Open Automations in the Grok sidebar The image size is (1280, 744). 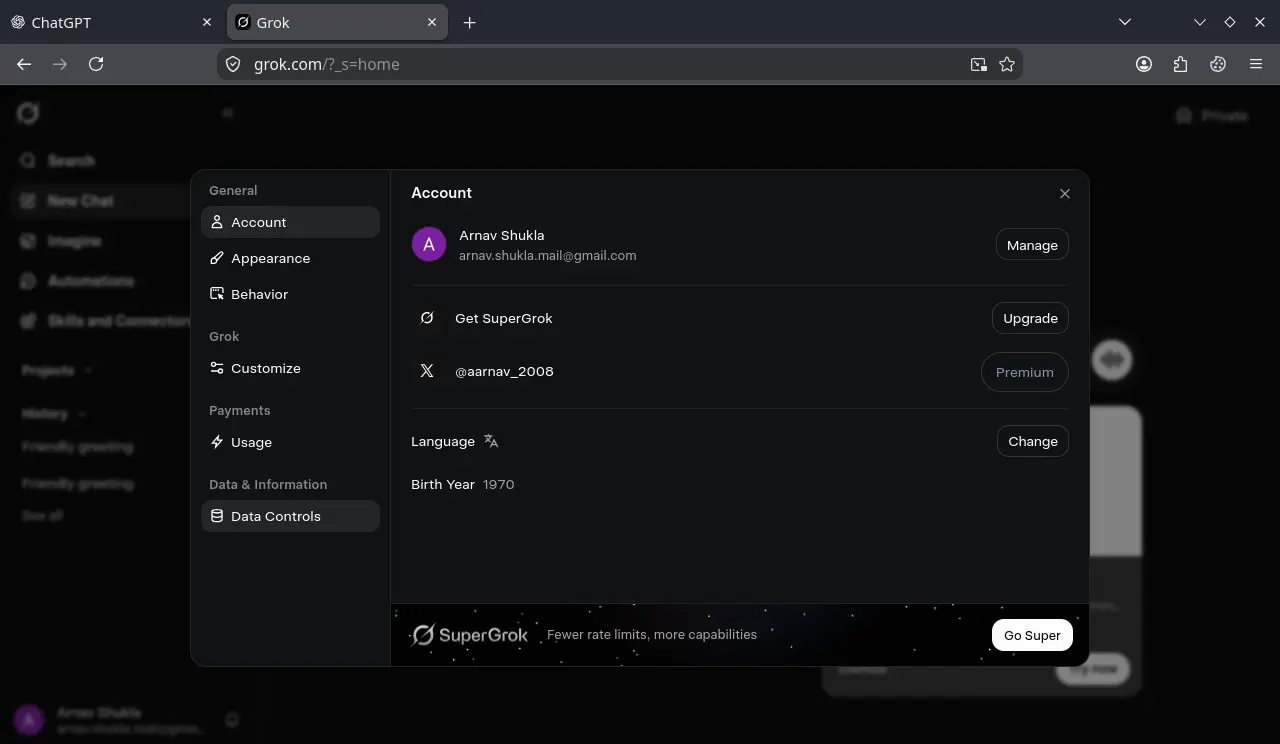point(78,281)
